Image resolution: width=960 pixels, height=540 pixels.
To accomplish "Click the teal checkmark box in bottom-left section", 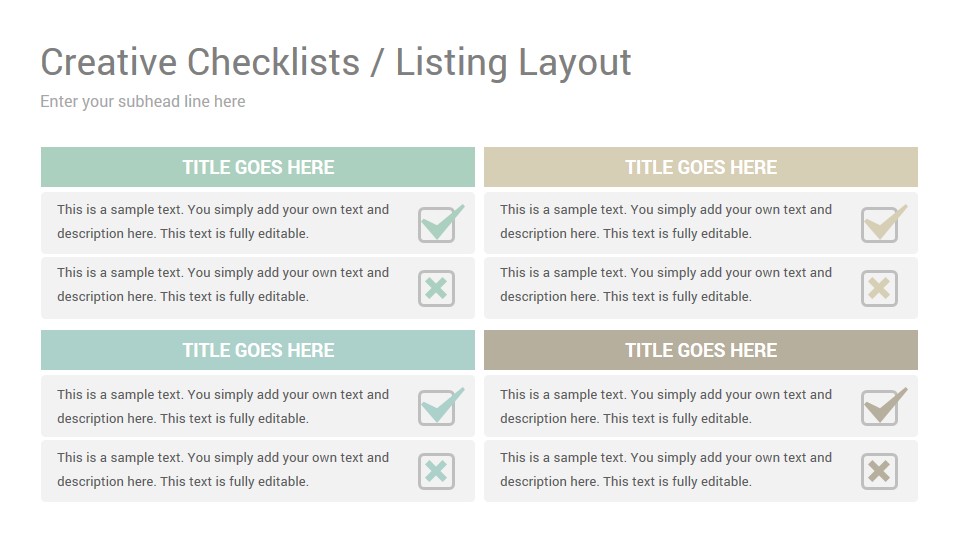I will 441,407.
